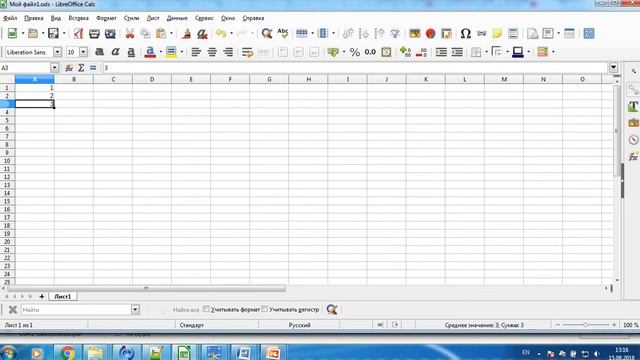Open the paste options dropdown arrow
Viewport: 640px width, 360px height.
pyautogui.click(x=171, y=33)
